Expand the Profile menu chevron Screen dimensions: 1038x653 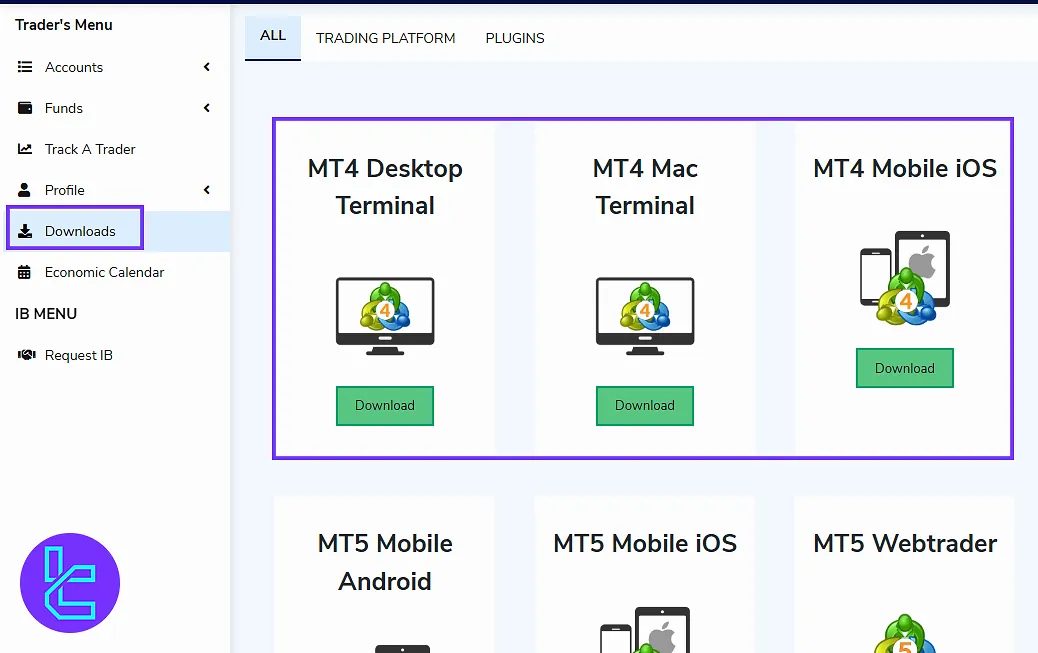click(207, 190)
